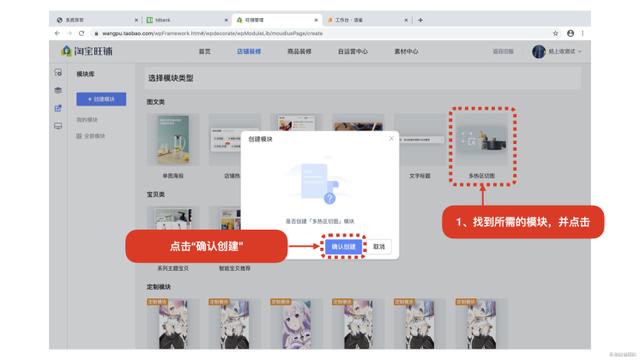The width and height of the screenshot is (640, 360).
Task: Click the 确认创建 confirm button
Action: [x=343, y=247]
